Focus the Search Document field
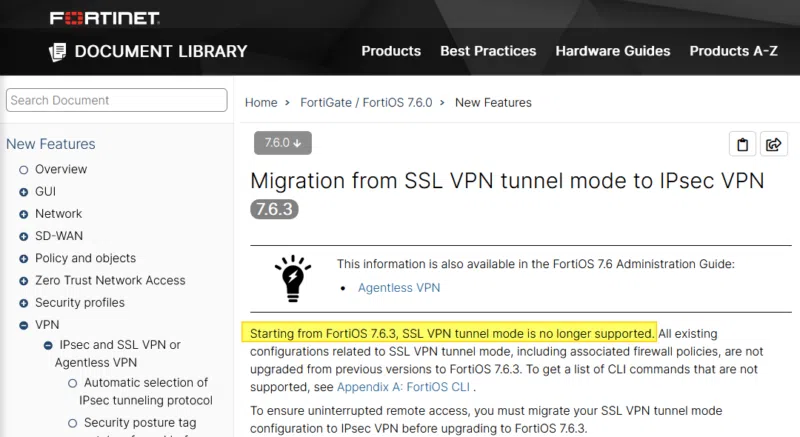 tap(116, 100)
